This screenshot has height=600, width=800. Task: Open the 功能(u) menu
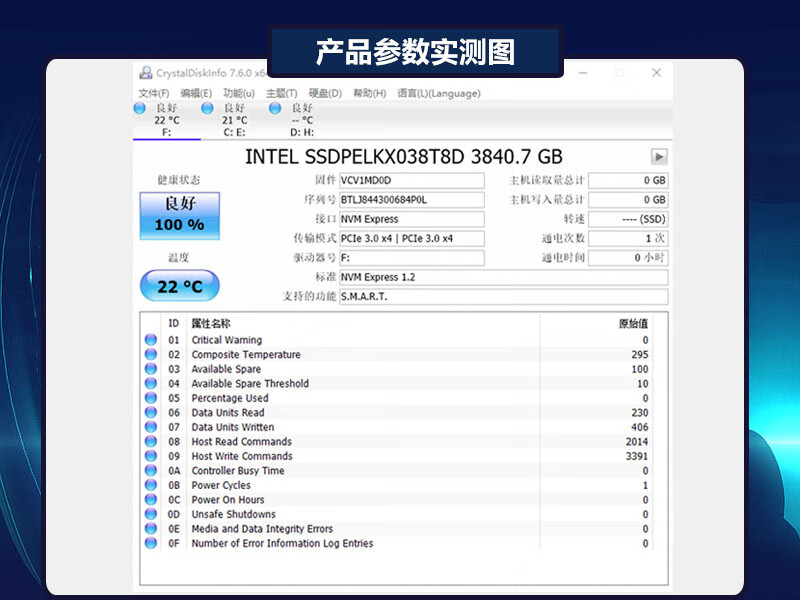point(239,93)
